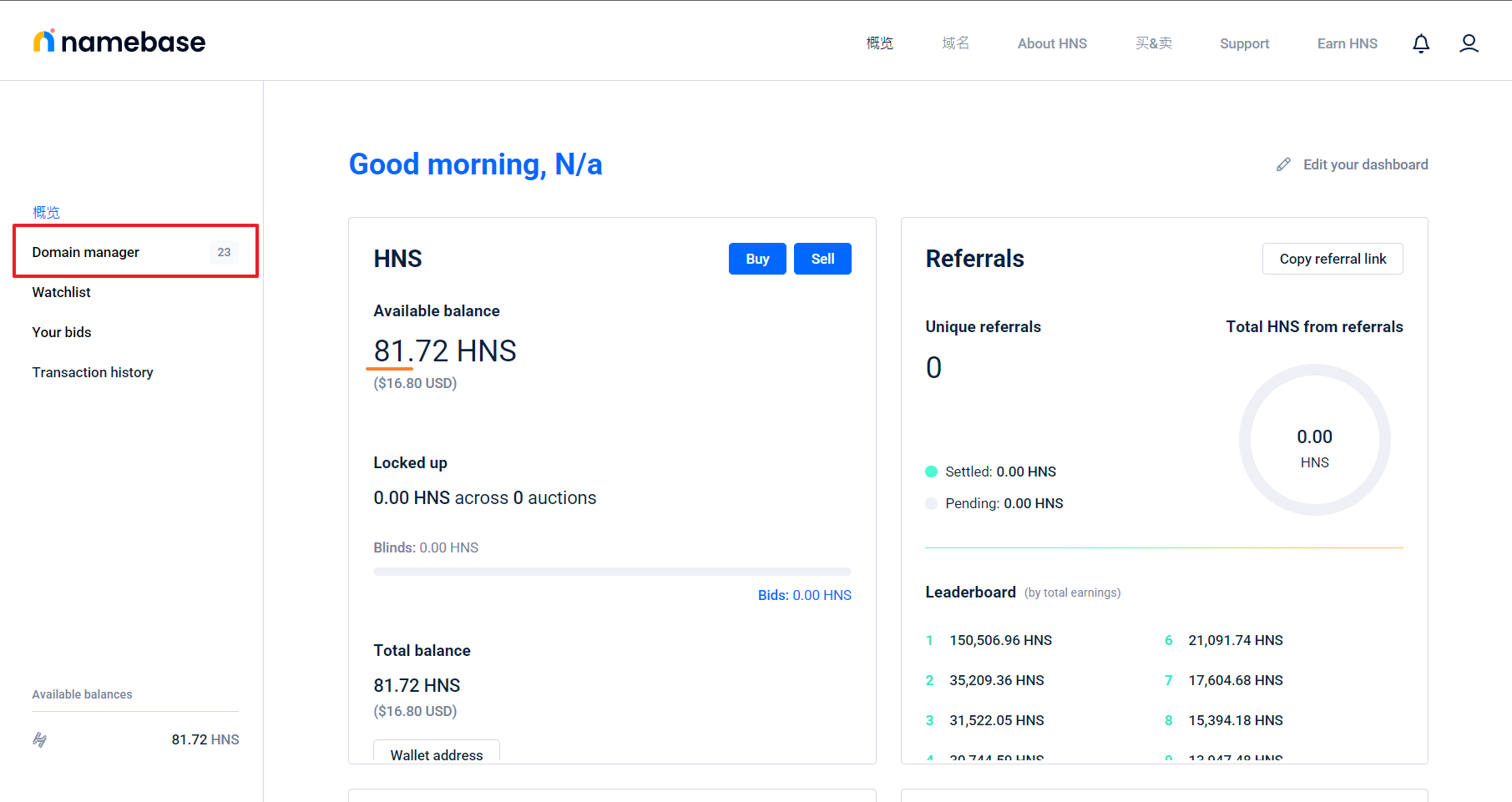The width and height of the screenshot is (1512, 802).
Task: Click the Blinds and Bids progress bar
Action: click(x=612, y=572)
